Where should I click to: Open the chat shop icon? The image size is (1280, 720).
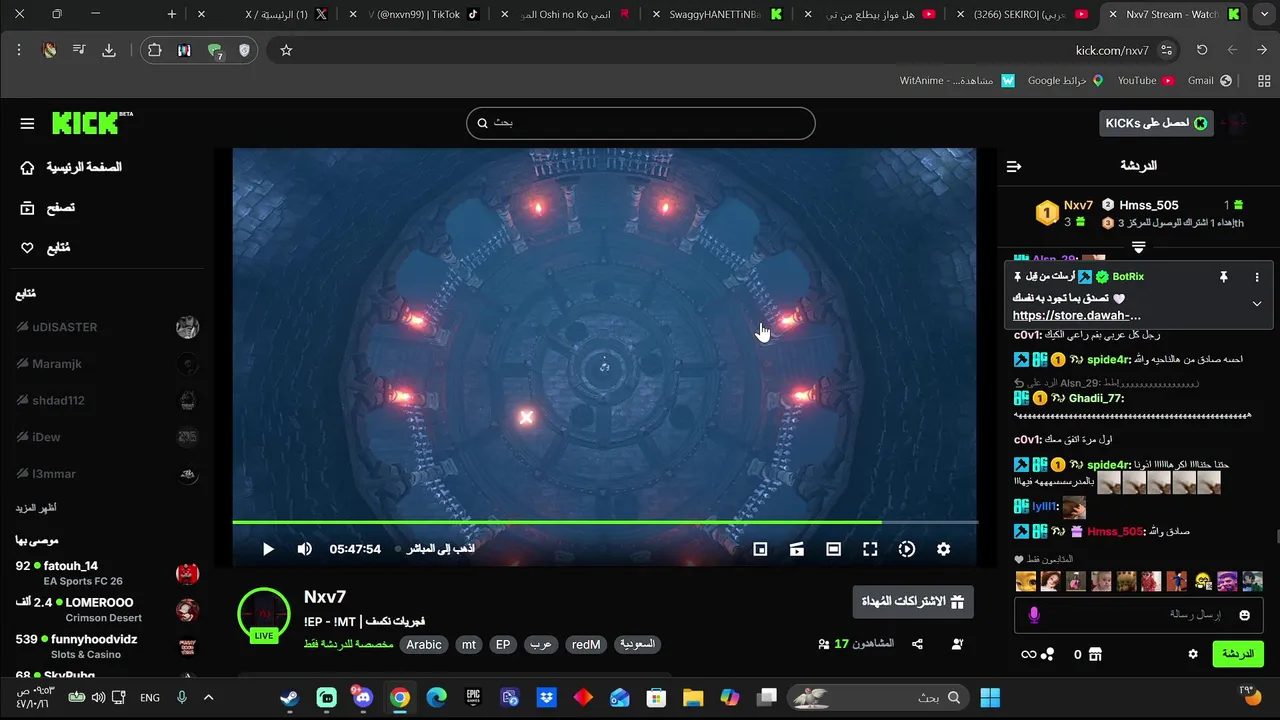point(1095,654)
